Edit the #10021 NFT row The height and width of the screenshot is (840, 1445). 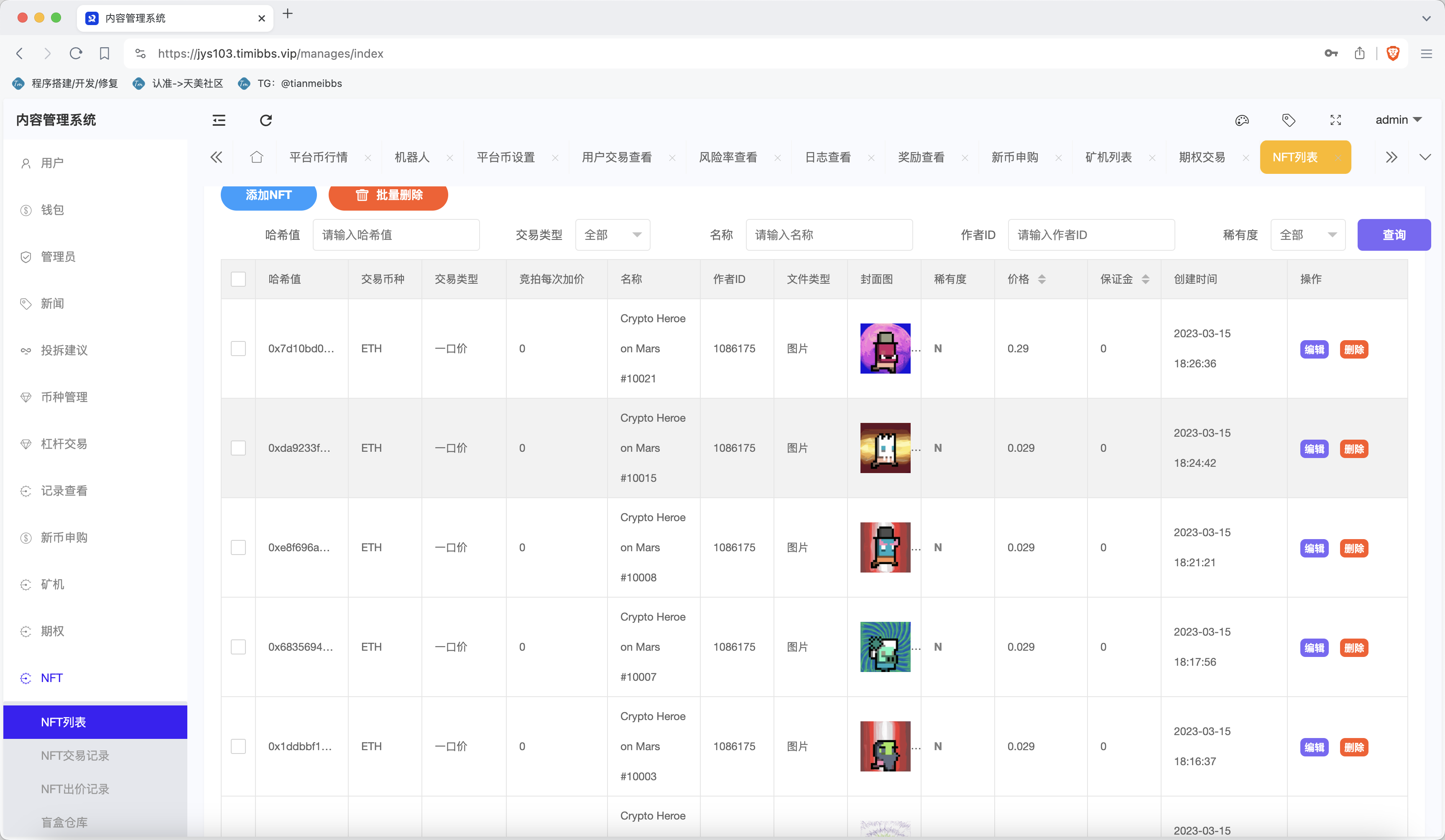pyautogui.click(x=1314, y=349)
